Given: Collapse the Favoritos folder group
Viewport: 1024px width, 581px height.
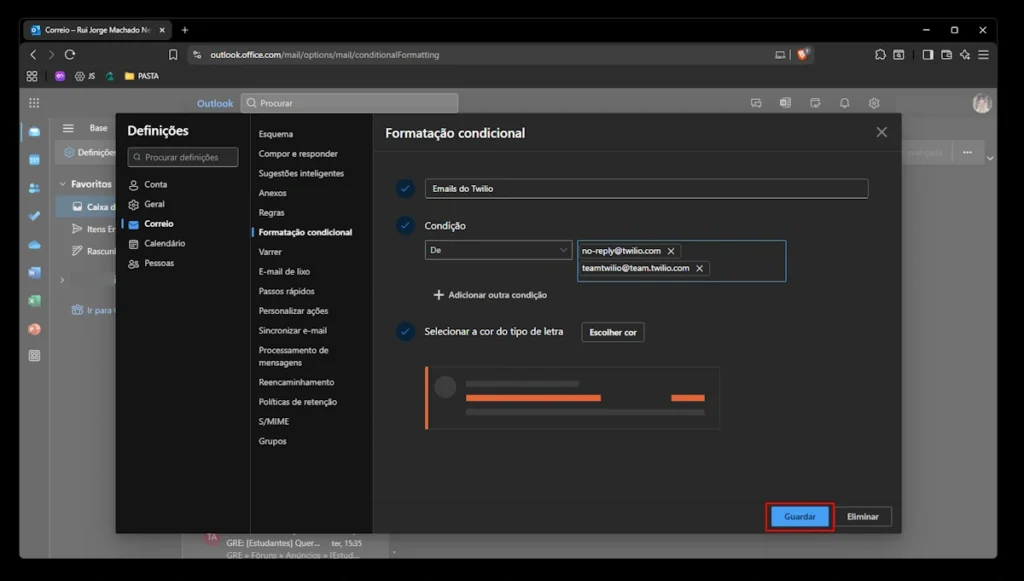Looking at the screenshot, I should 62,184.
